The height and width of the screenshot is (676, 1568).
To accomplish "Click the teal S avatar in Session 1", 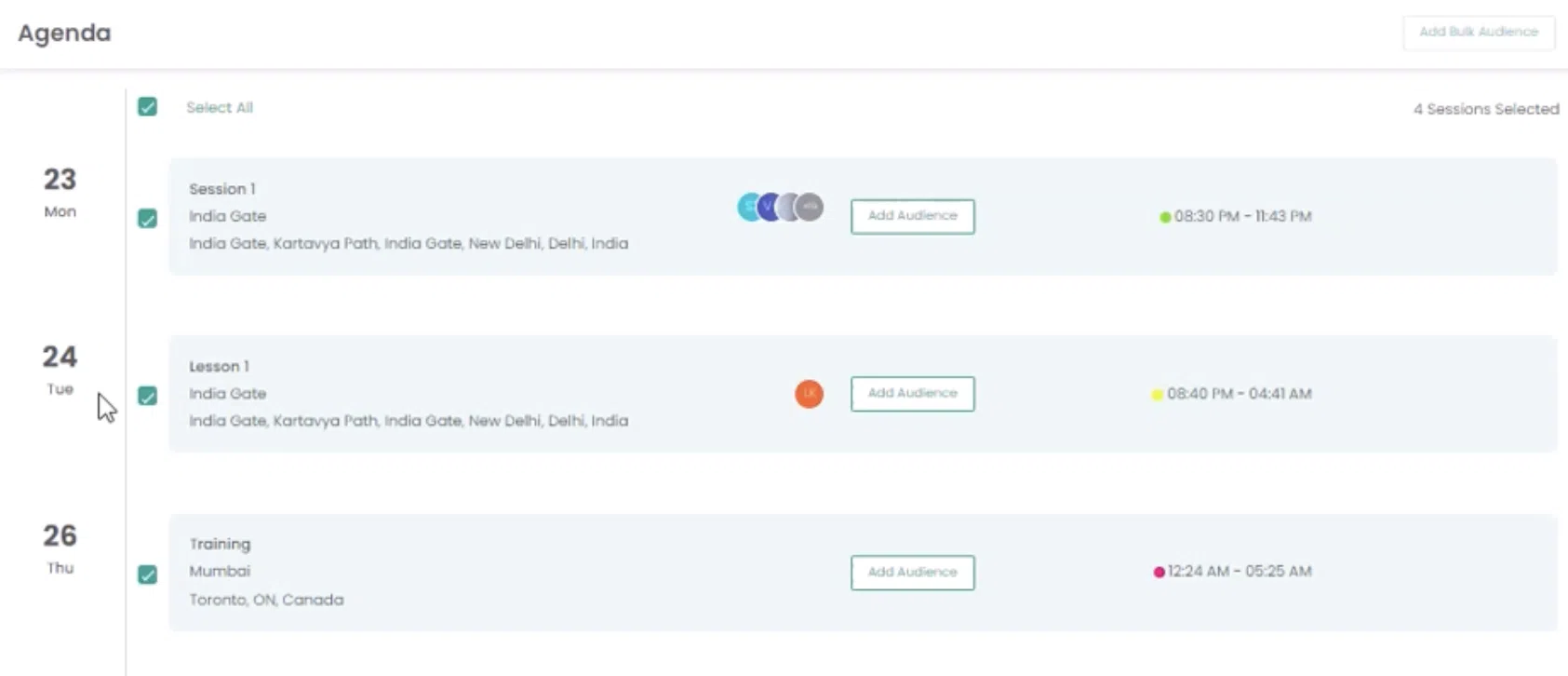I will coord(747,207).
